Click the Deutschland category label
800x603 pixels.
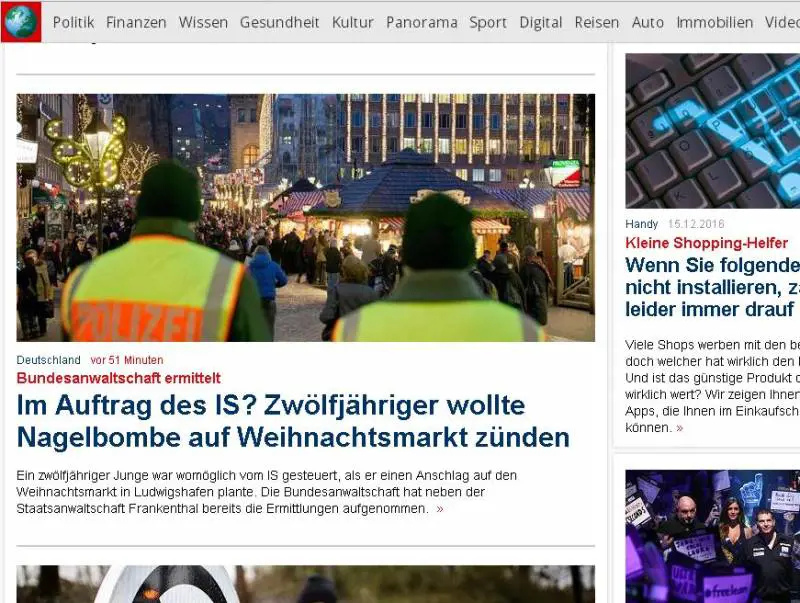(49, 360)
